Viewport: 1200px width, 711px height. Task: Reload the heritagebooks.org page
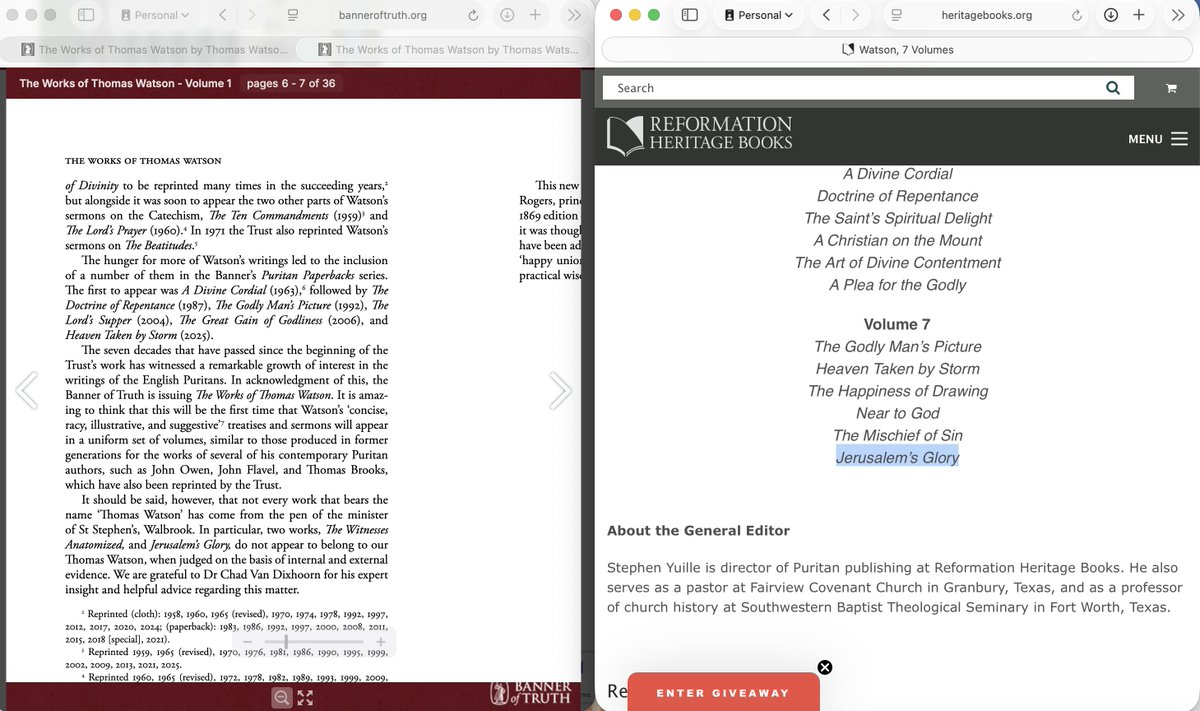pos(1077,15)
